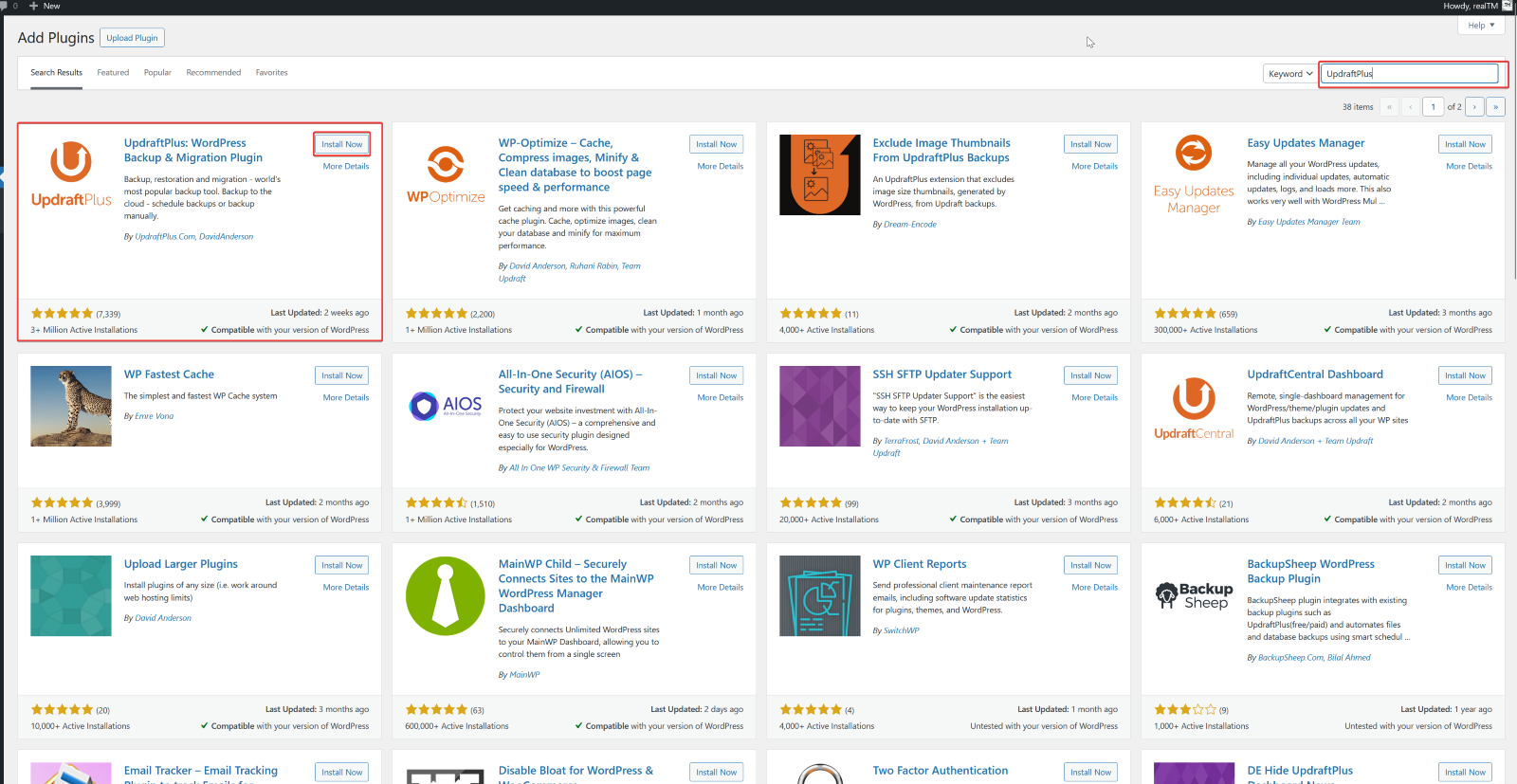Open author link MainWP
The width and height of the screenshot is (1517, 784).
pyautogui.click(x=524, y=675)
